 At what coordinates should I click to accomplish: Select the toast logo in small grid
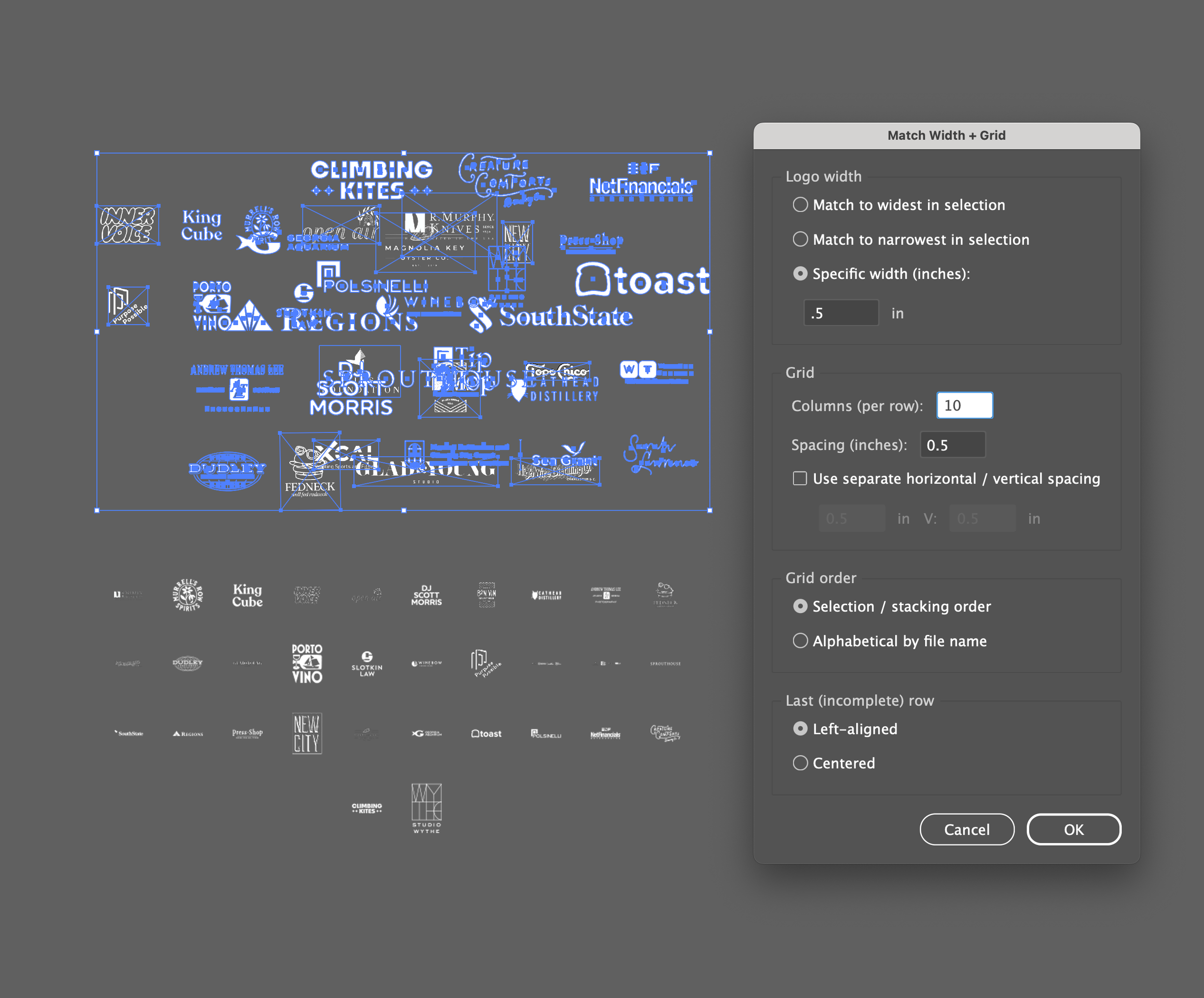[x=486, y=734]
